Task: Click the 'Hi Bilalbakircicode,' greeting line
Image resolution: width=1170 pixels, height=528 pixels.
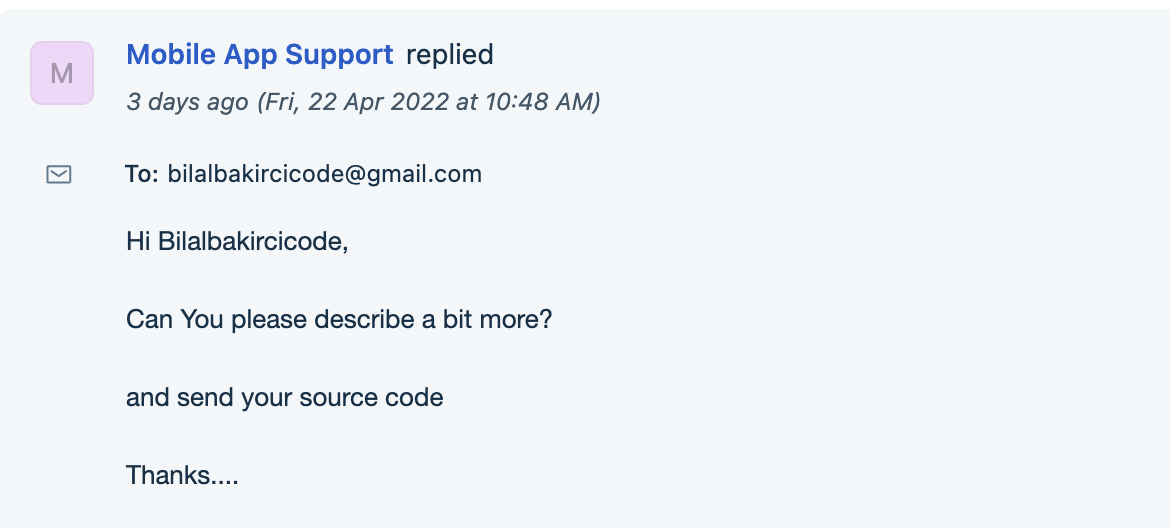Action: point(237,242)
